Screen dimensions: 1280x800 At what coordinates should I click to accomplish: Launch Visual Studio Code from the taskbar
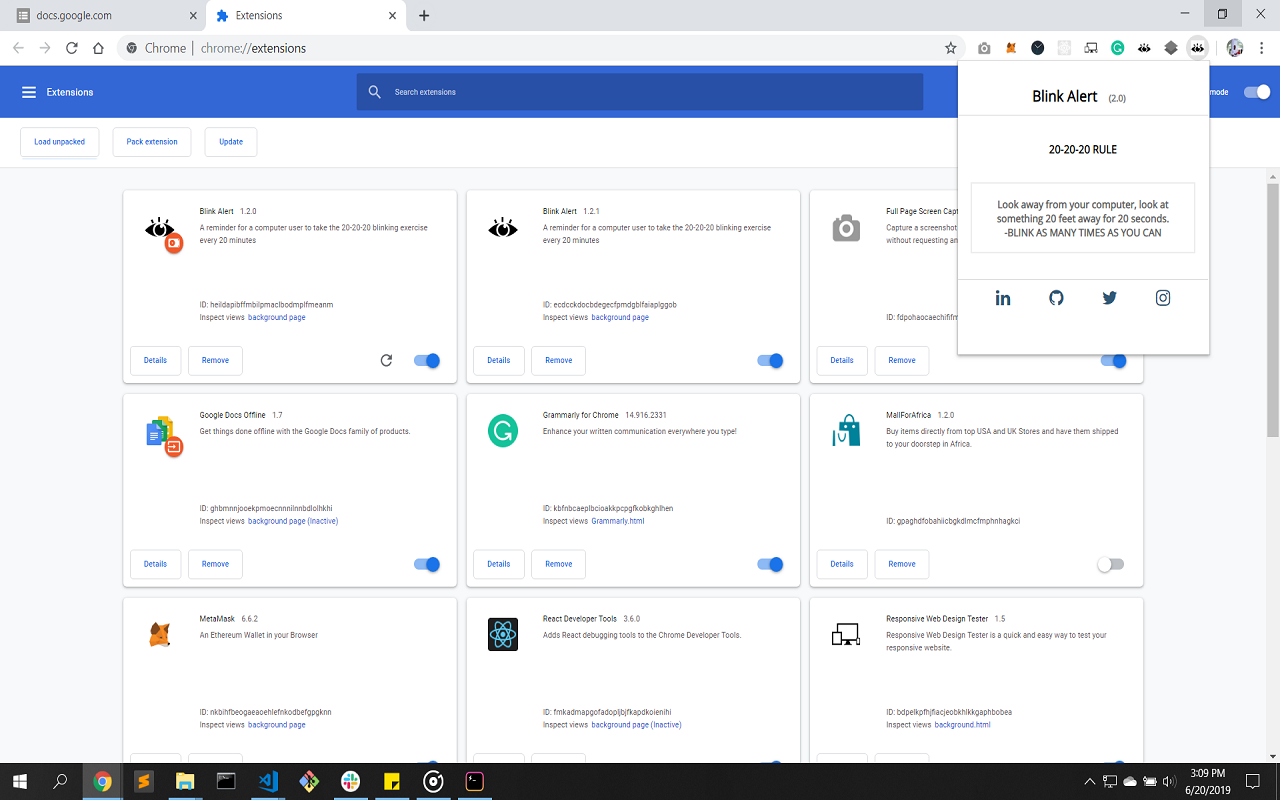[x=267, y=781]
